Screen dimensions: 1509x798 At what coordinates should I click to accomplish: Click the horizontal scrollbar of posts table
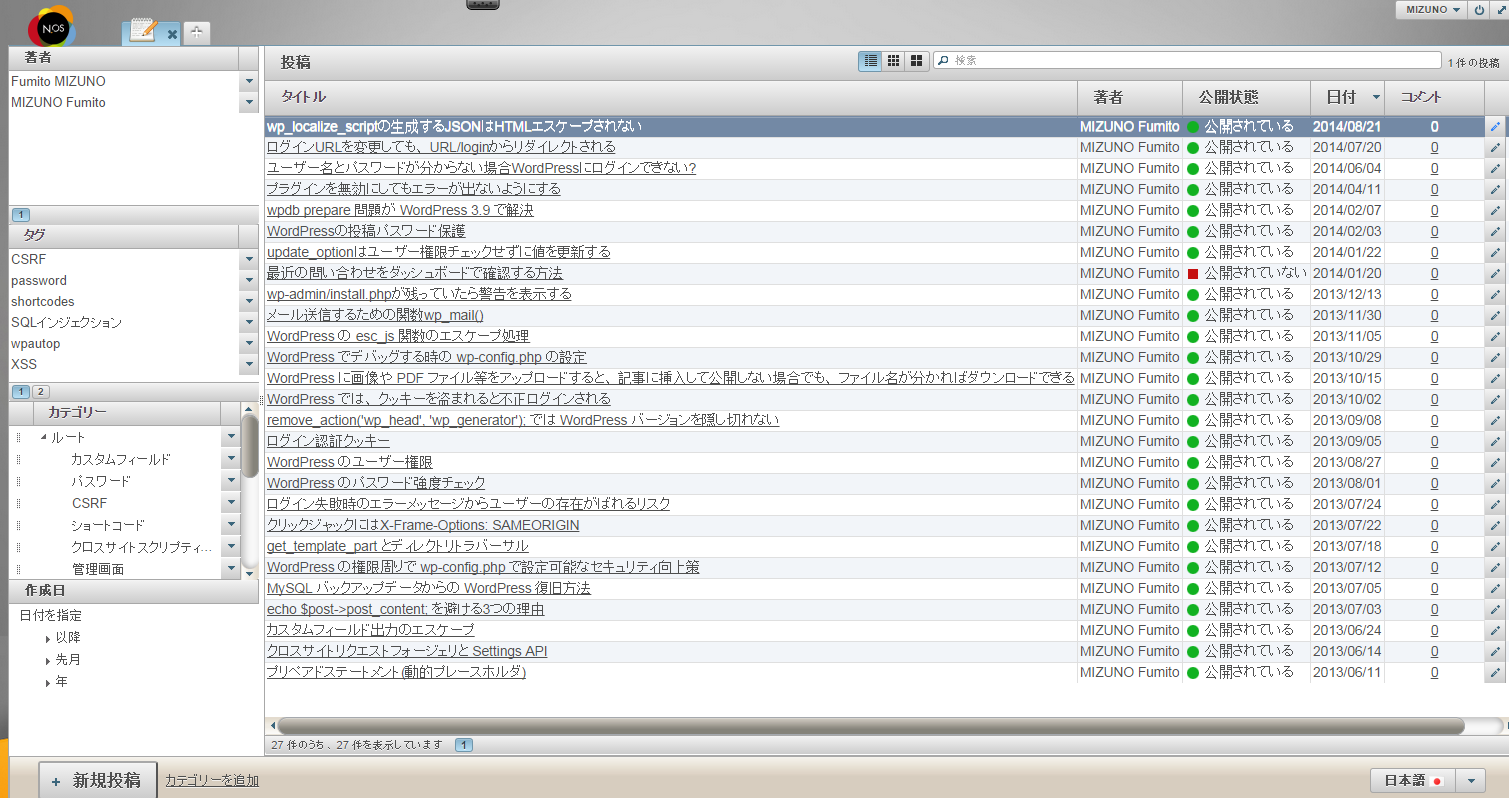tap(870, 726)
